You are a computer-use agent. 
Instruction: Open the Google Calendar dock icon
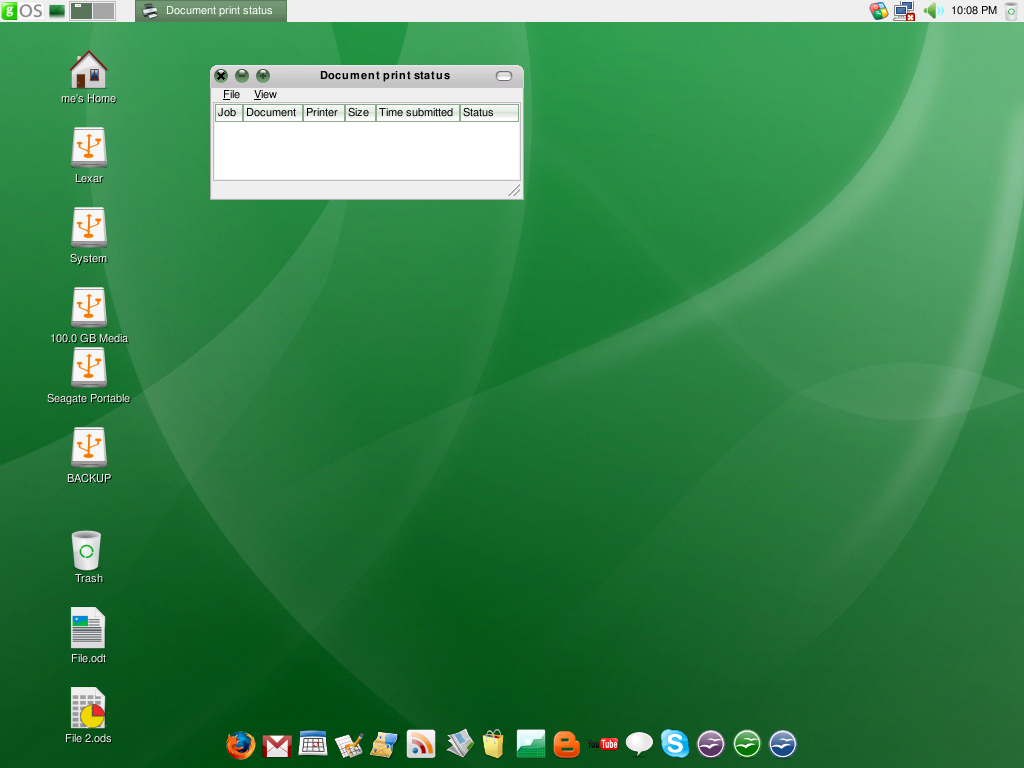(x=313, y=743)
